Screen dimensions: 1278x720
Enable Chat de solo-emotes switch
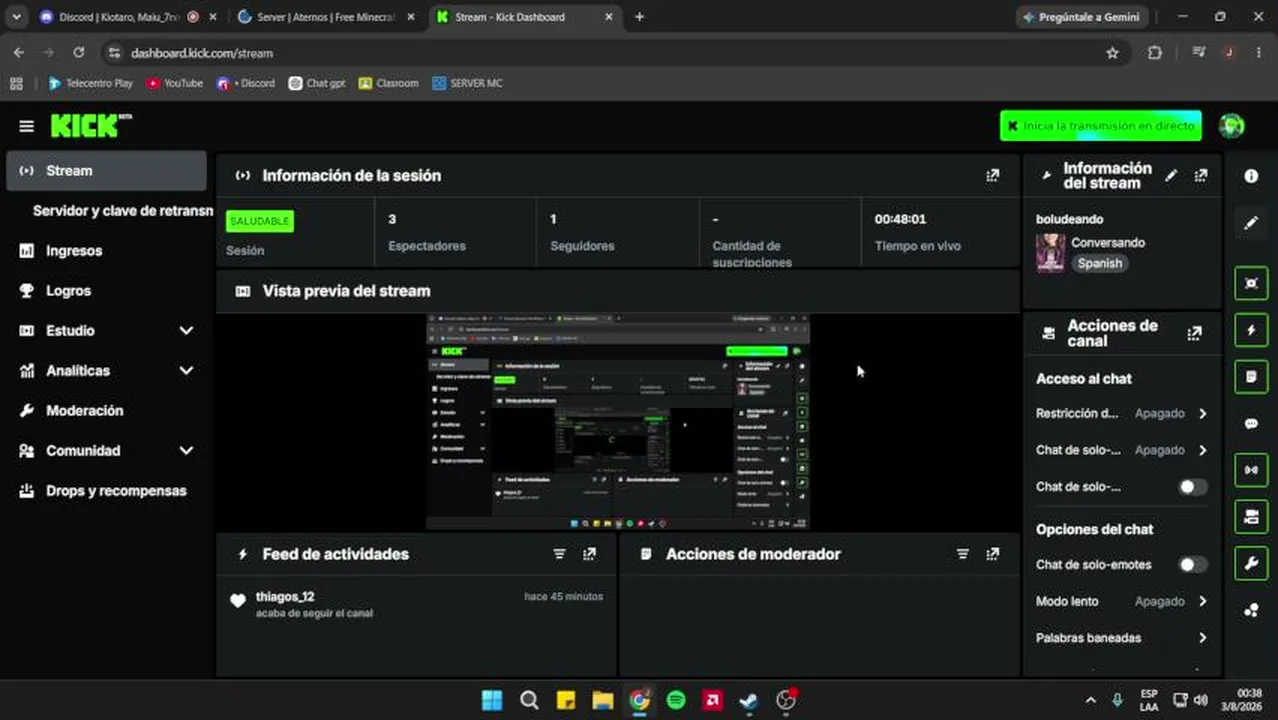click(1191, 565)
